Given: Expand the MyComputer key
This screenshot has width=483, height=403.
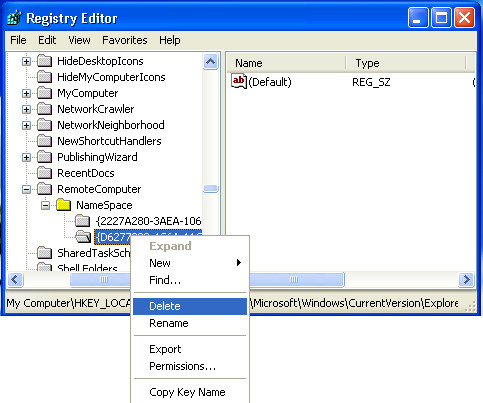Looking at the screenshot, I should coord(26,93).
